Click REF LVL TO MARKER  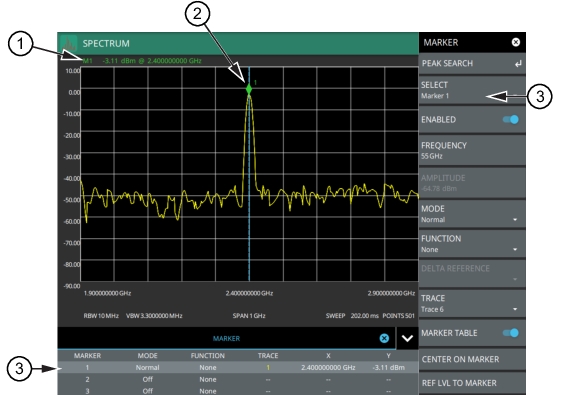pyautogui.click(x=472, y=383)
